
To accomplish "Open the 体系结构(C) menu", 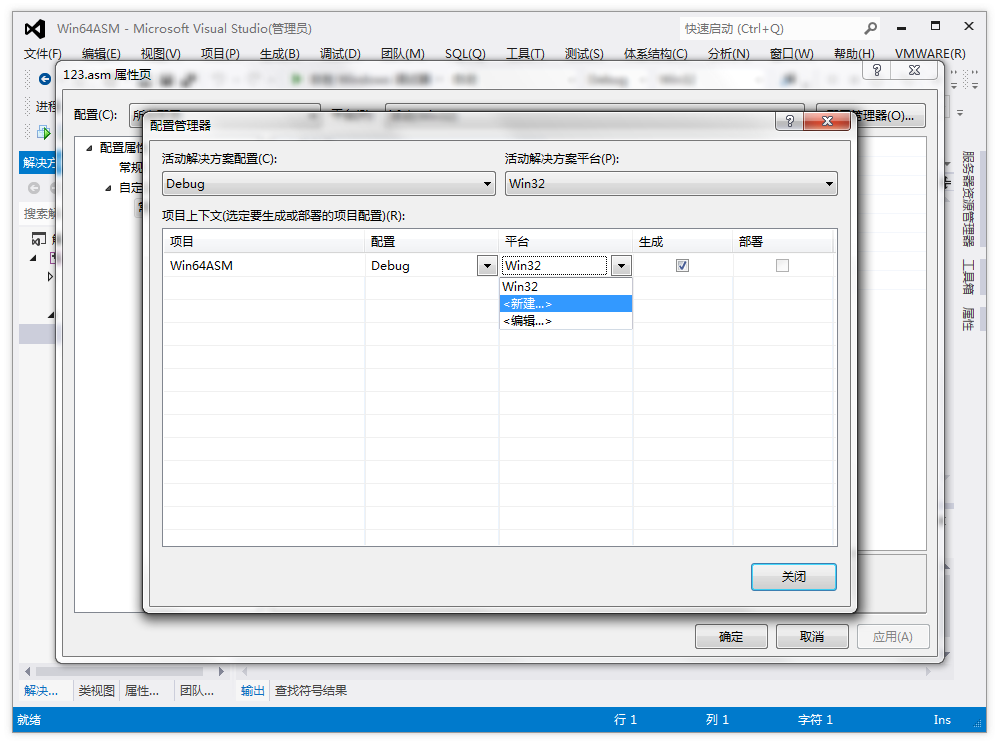I will tap(656, 54).
